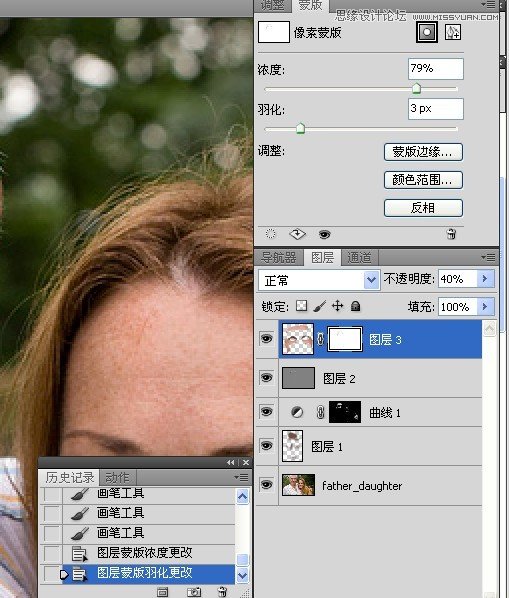Select father_daughter layer thumbnail

(x=299, y=485)
